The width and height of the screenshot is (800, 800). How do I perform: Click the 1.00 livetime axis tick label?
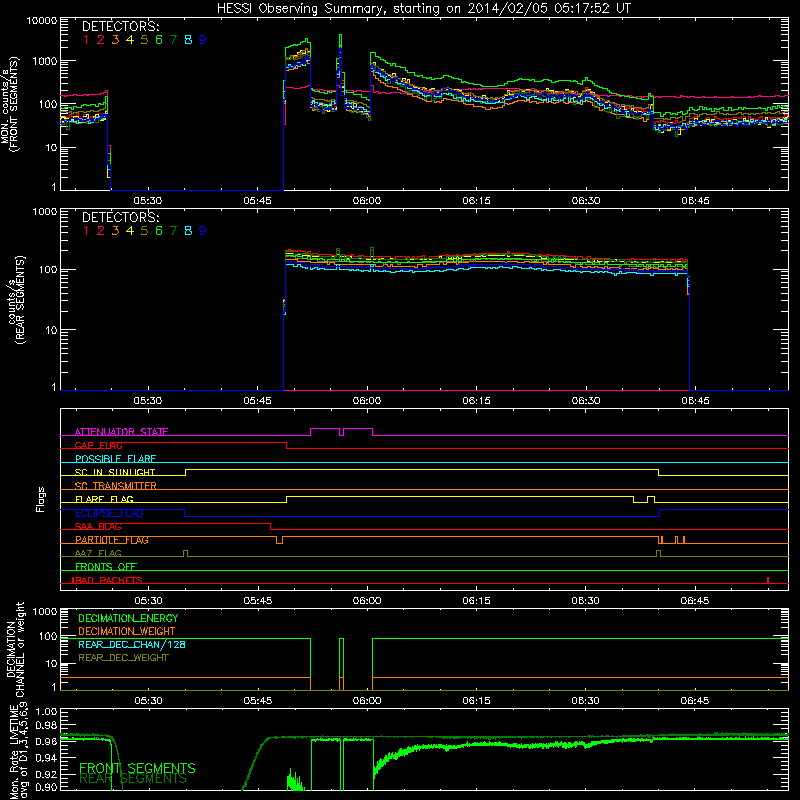[46, 712]
